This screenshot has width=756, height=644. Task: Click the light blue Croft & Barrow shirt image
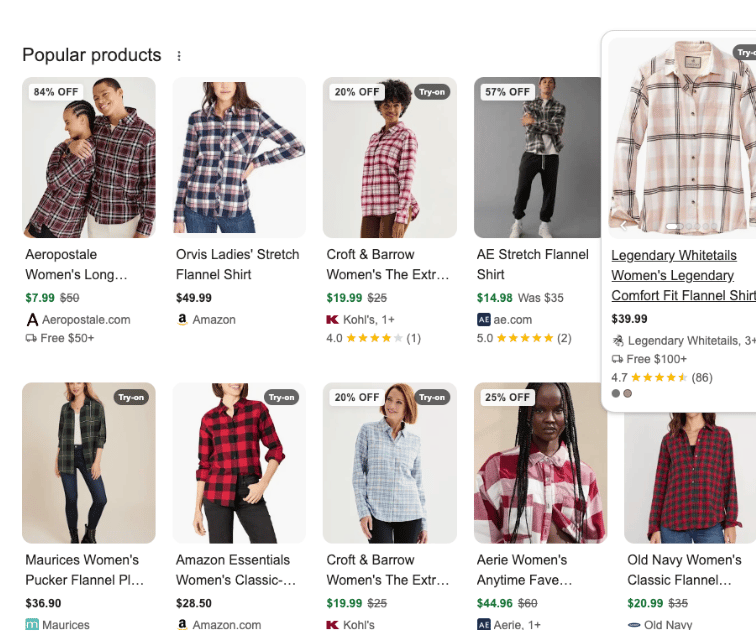coord(389,463)
